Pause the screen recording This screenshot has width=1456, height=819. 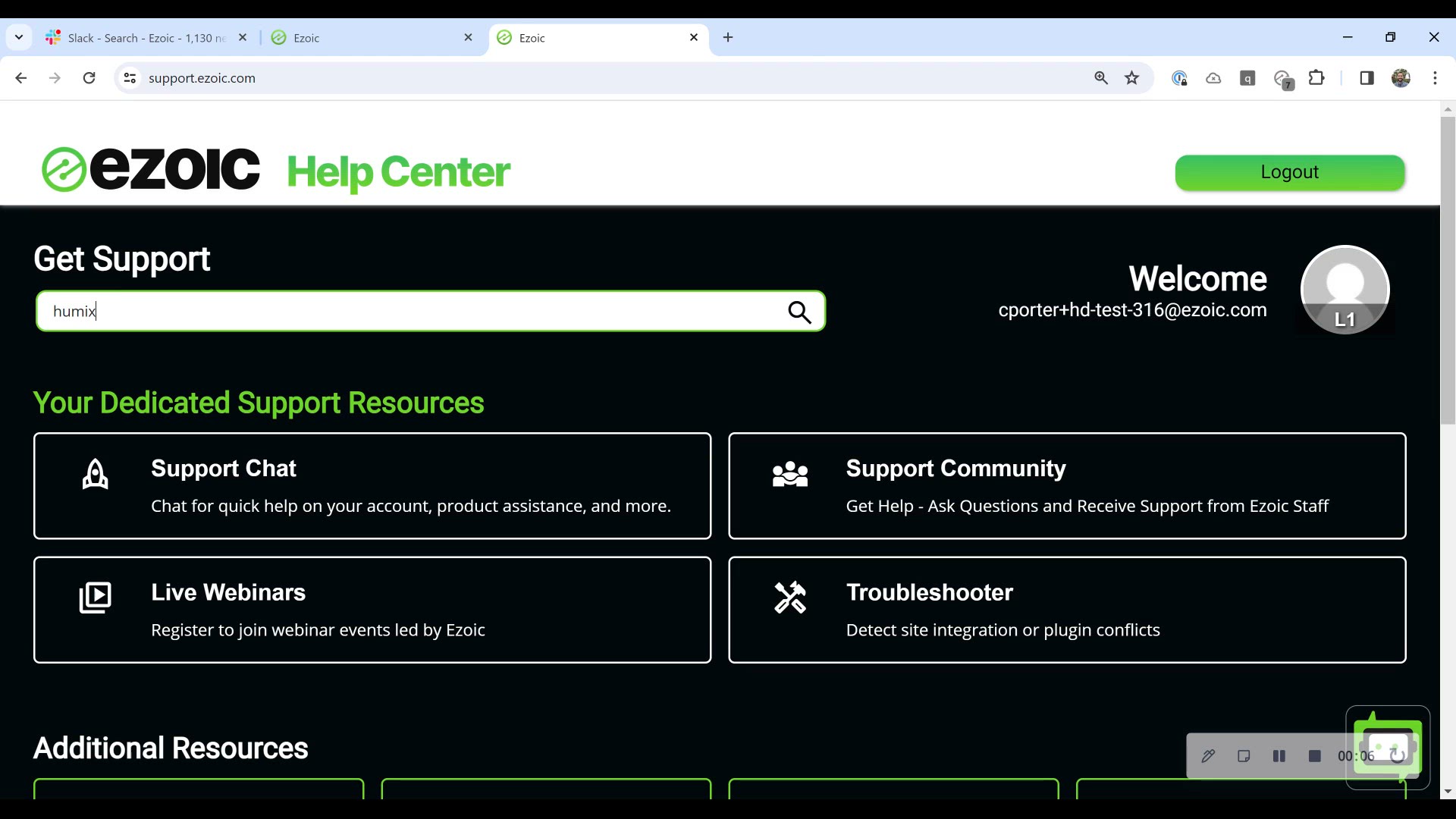point(1279,756)
